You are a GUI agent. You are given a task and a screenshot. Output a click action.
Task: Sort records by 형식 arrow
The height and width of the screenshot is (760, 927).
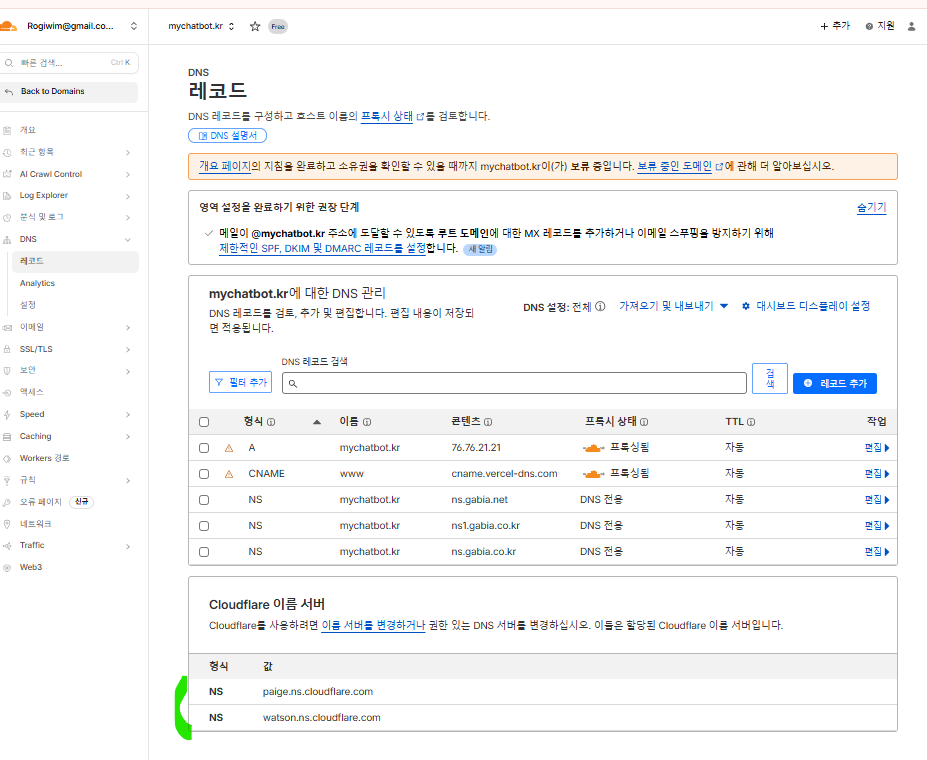click(317, 422)
